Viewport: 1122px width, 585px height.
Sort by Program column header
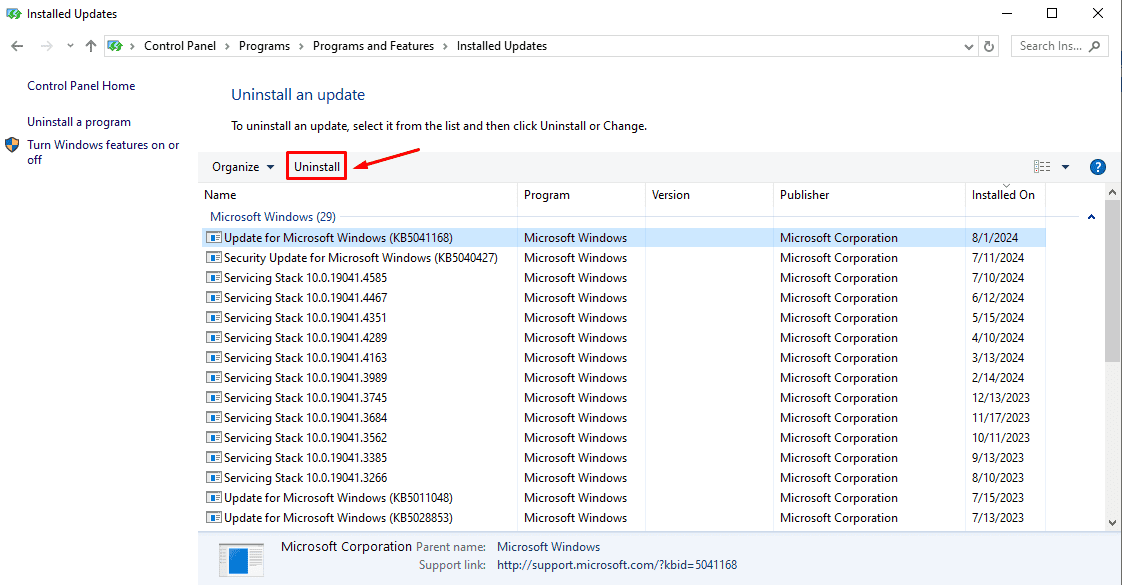click(581, 195)
